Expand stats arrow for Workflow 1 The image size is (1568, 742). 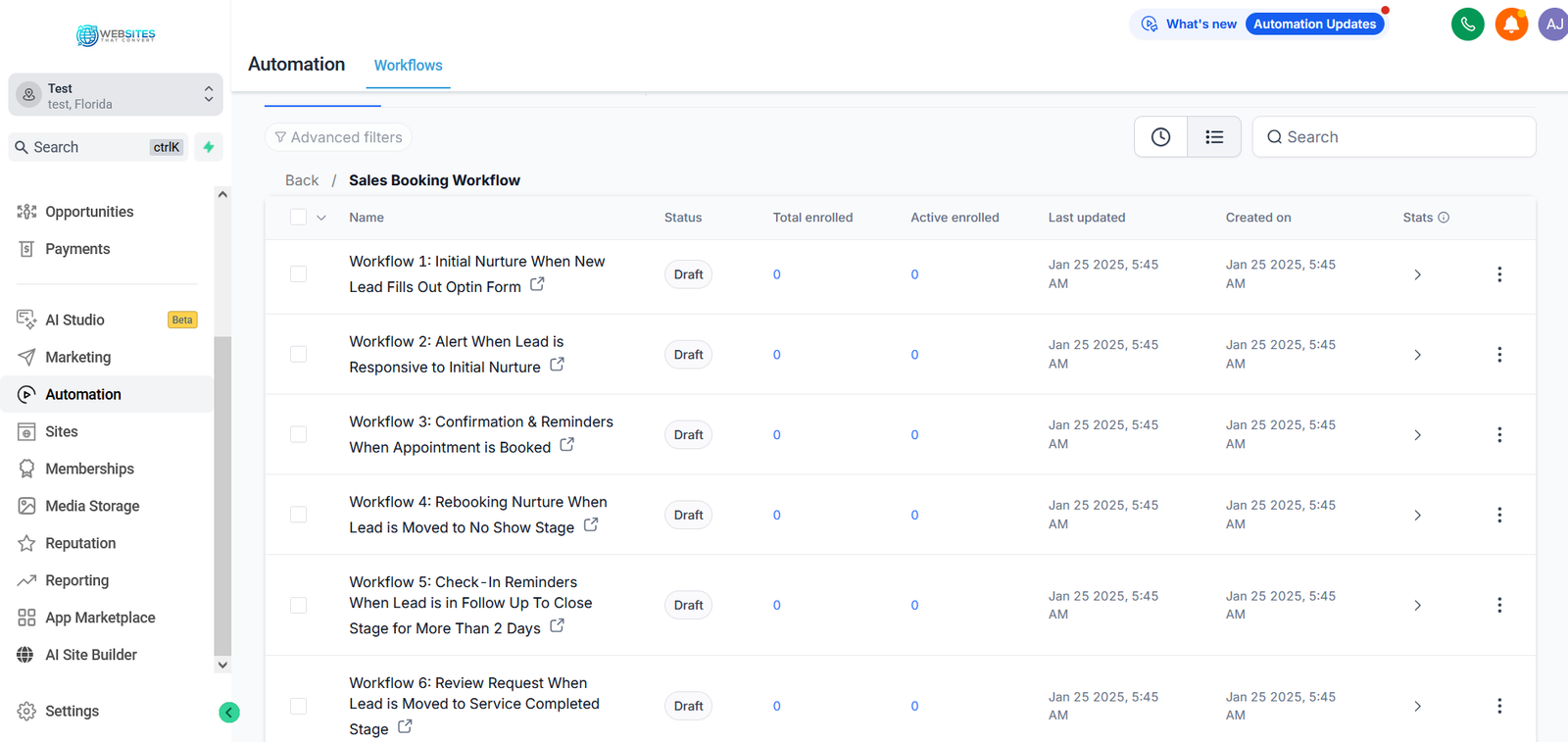click(1417, 274)
